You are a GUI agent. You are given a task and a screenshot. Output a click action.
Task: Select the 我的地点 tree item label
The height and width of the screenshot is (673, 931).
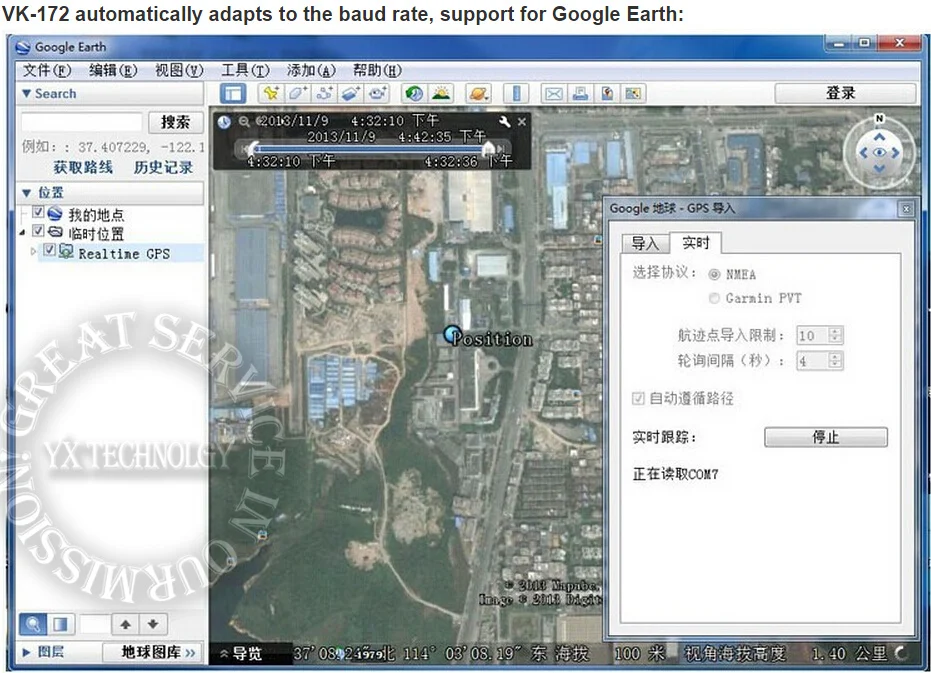coord(96,214)
